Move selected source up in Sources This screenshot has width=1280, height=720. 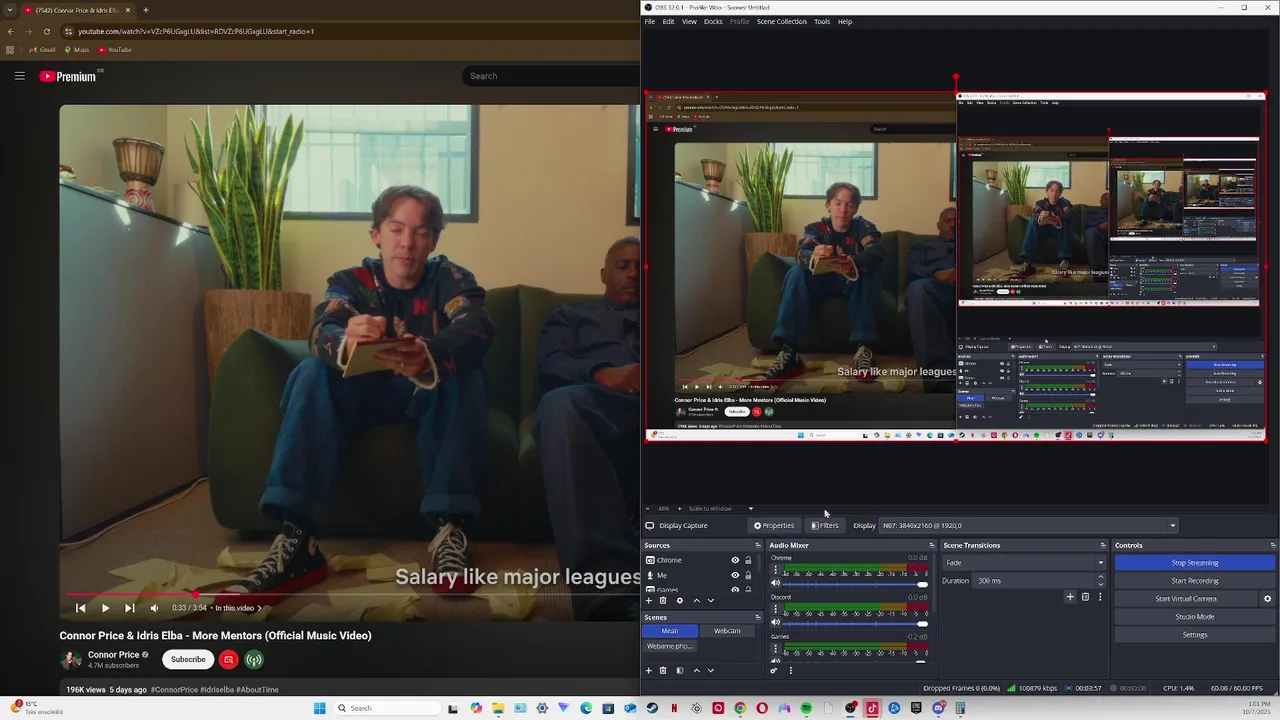[696, 600]
